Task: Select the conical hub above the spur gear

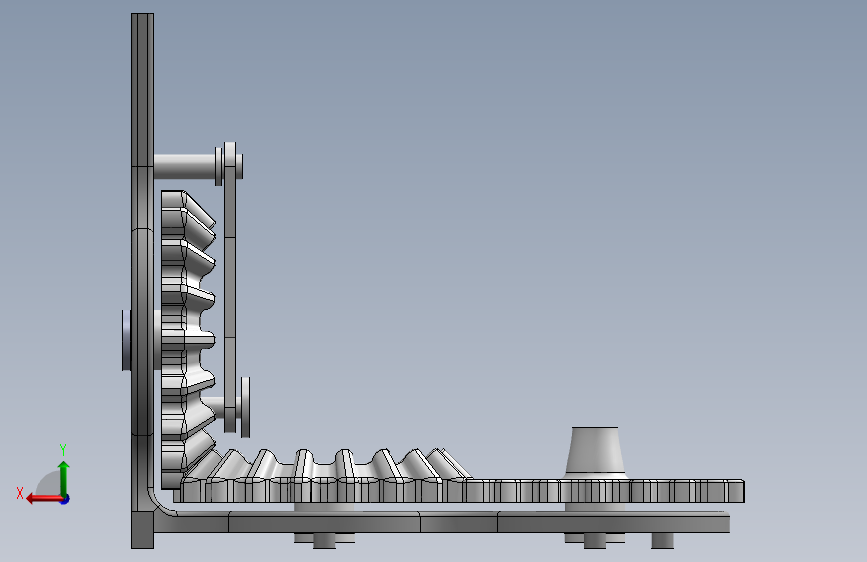Action: click(595, 451)
